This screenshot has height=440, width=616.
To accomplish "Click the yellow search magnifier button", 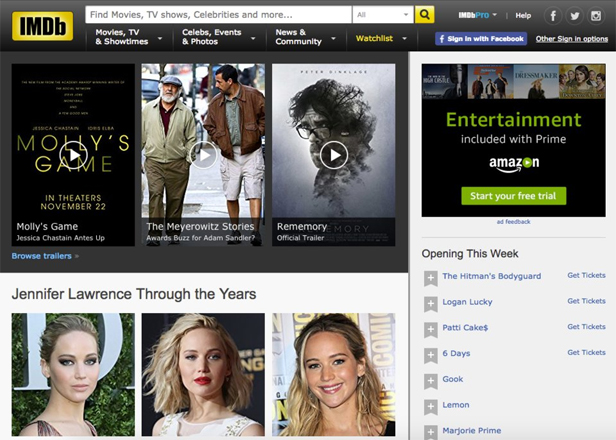I will tap(424, 15).
